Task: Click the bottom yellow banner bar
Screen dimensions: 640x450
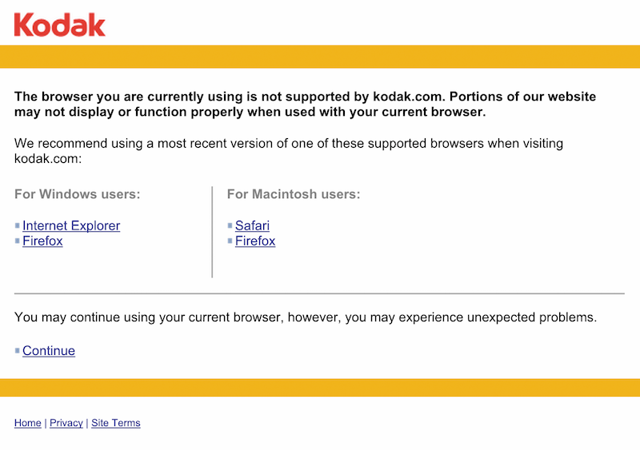Action: [x=320, y=388]
